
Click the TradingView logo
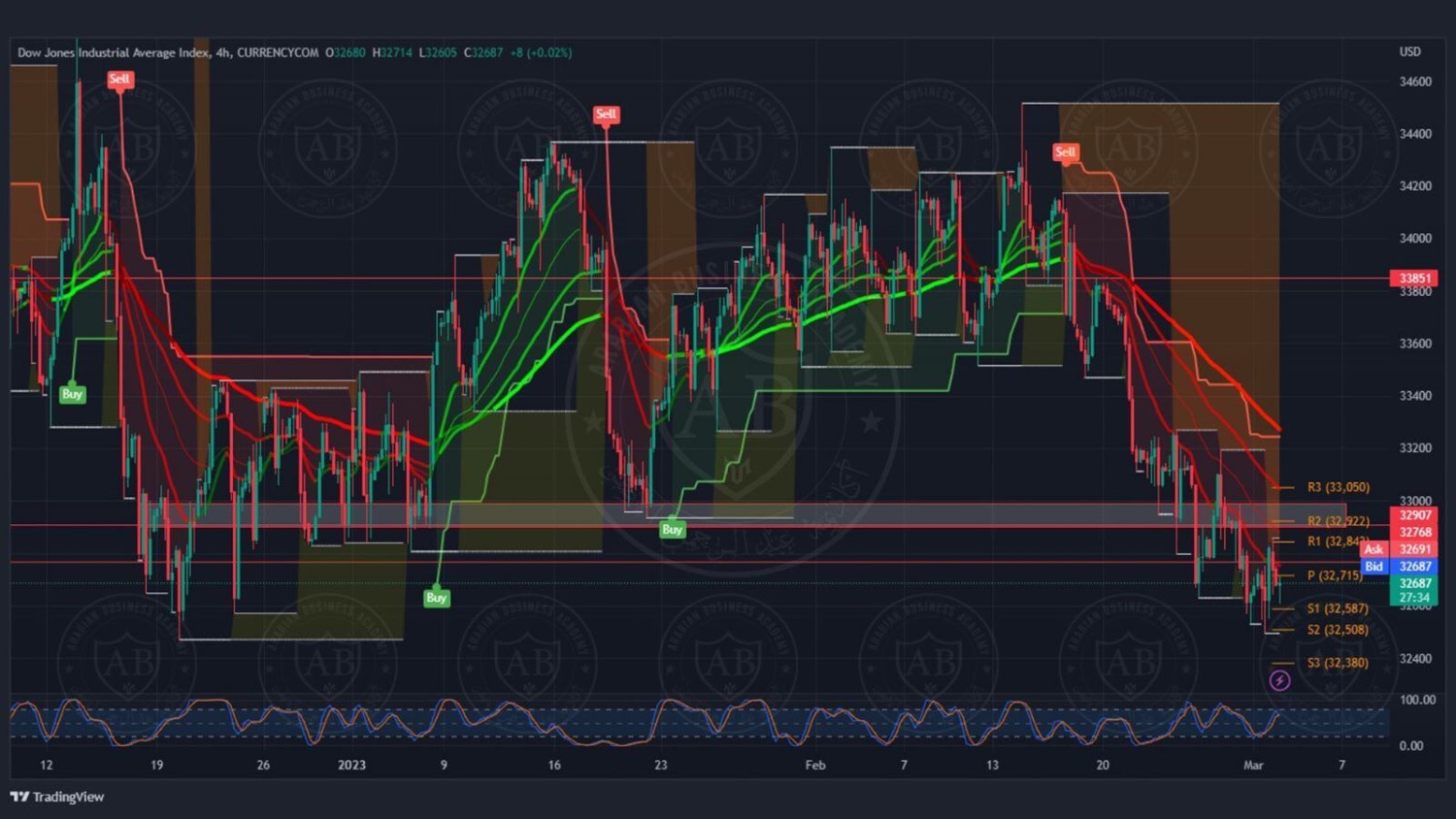pyautogui.click(x=57, y=797)
